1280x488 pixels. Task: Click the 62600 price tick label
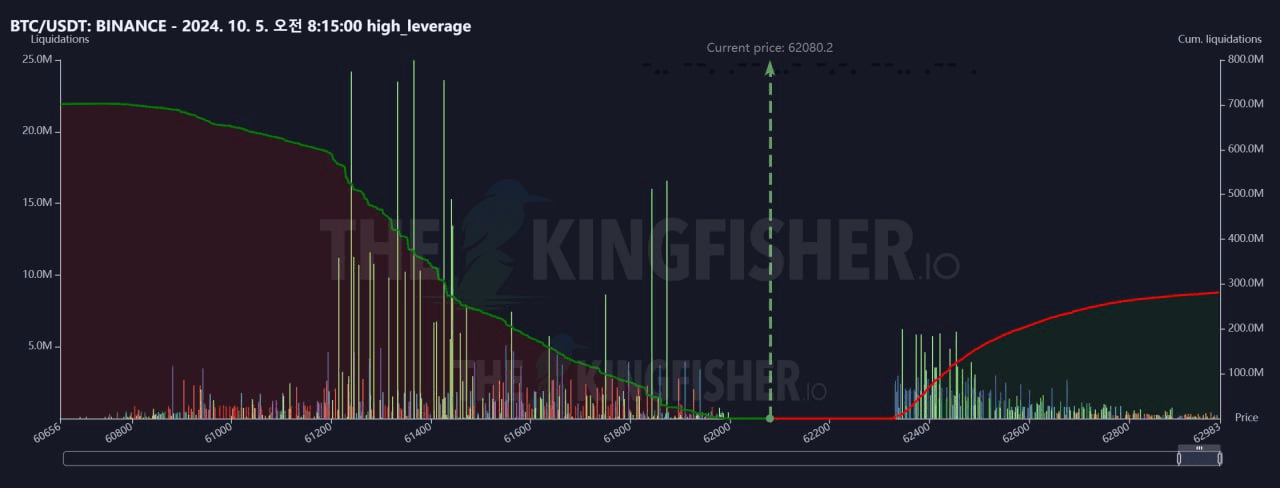tap(1016, 433)
